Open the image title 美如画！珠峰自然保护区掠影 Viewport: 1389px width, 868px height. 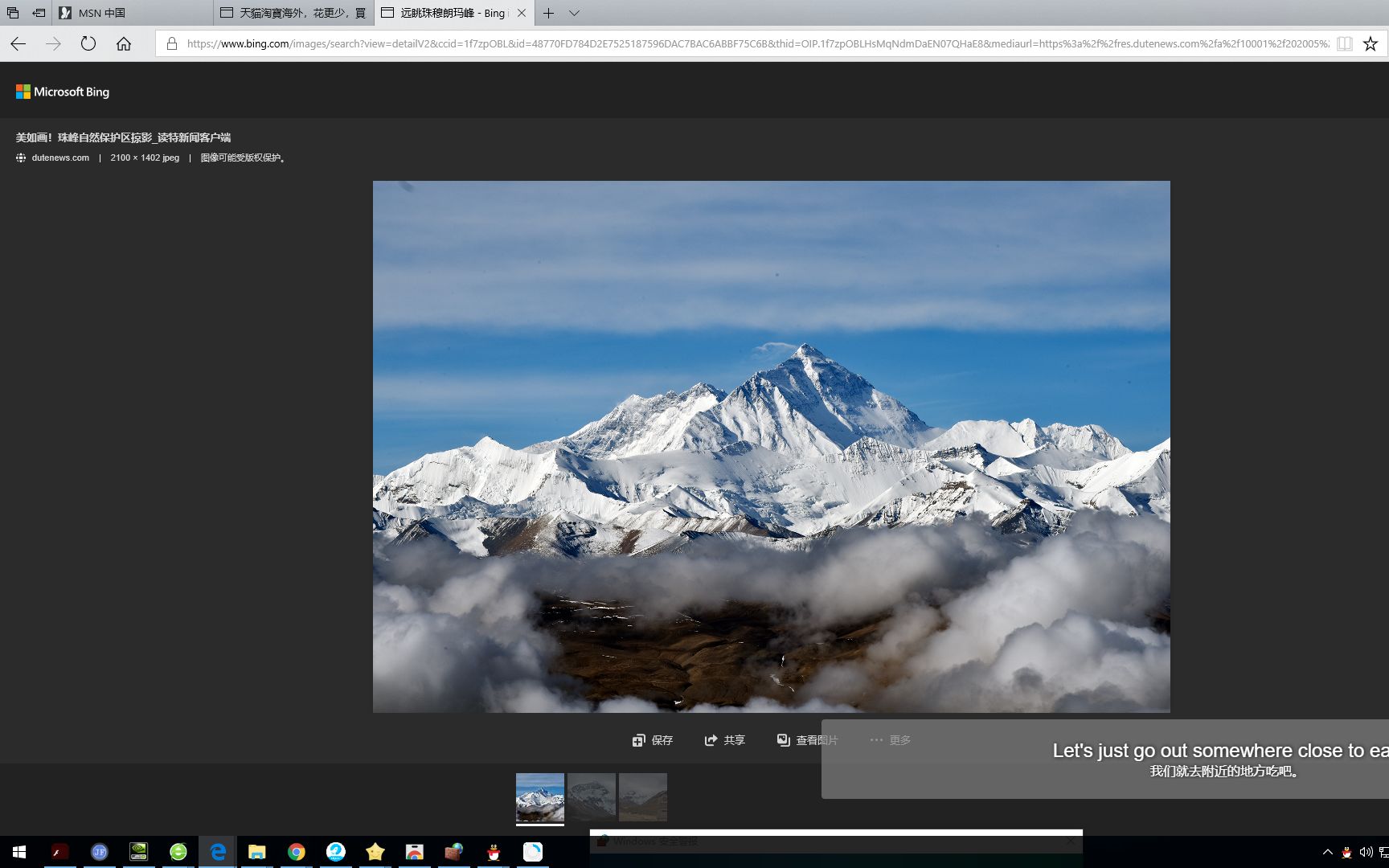123,137
